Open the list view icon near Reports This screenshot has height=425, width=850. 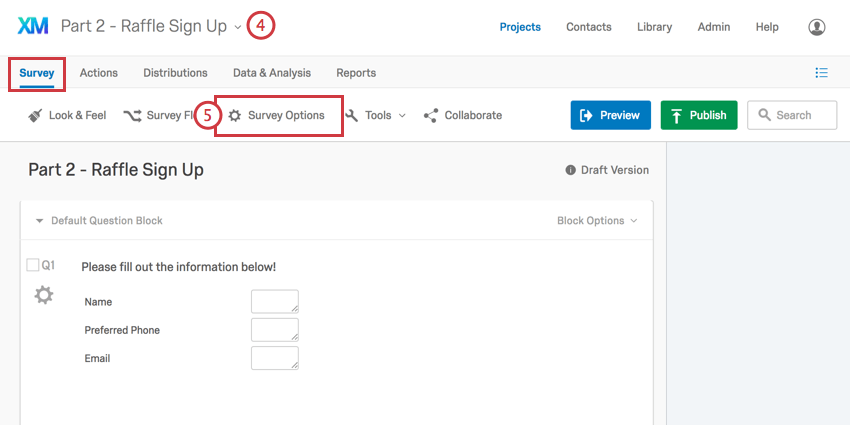point(822,73)
